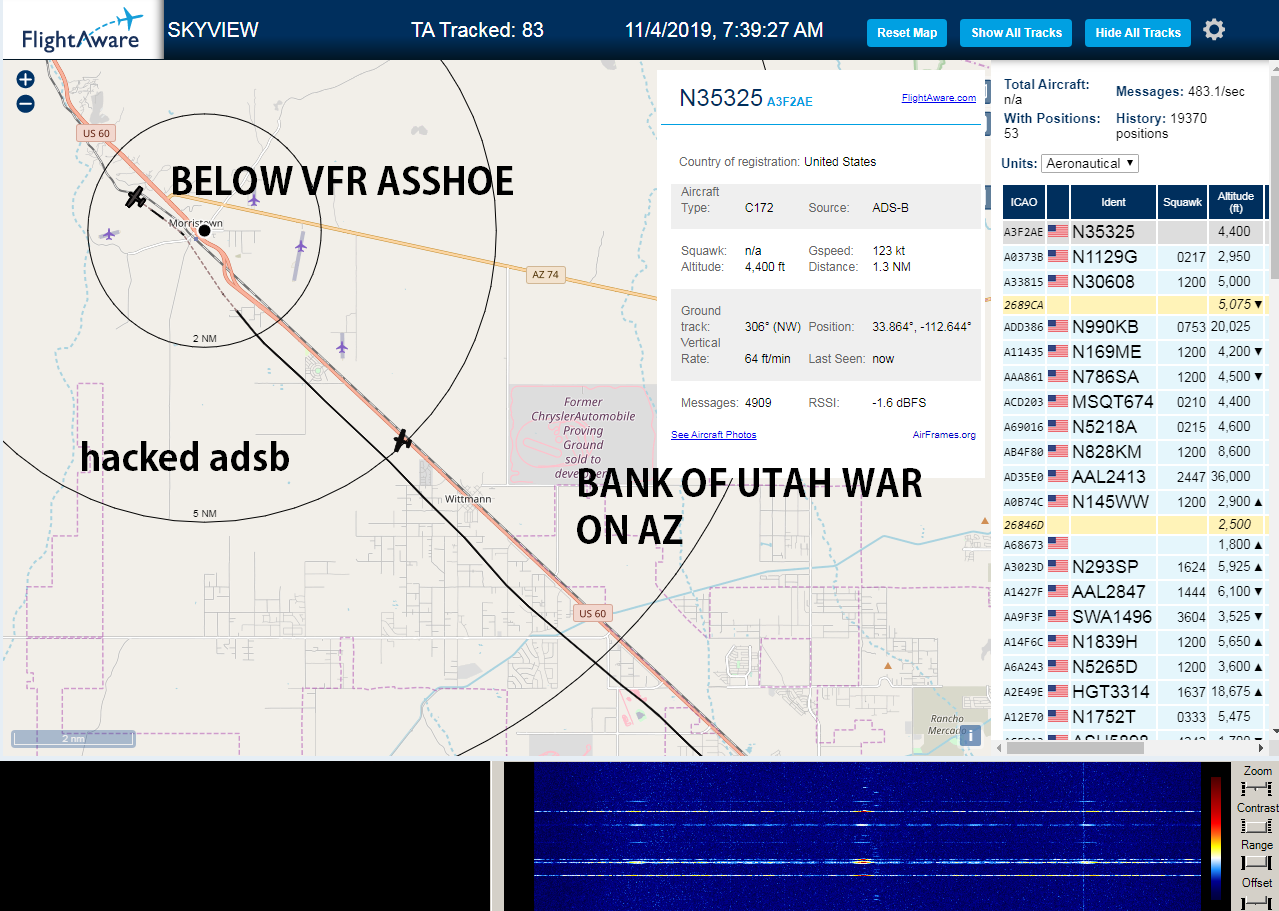Click the 18,675 altitude cell of HGT3314

coord(1236,692)
